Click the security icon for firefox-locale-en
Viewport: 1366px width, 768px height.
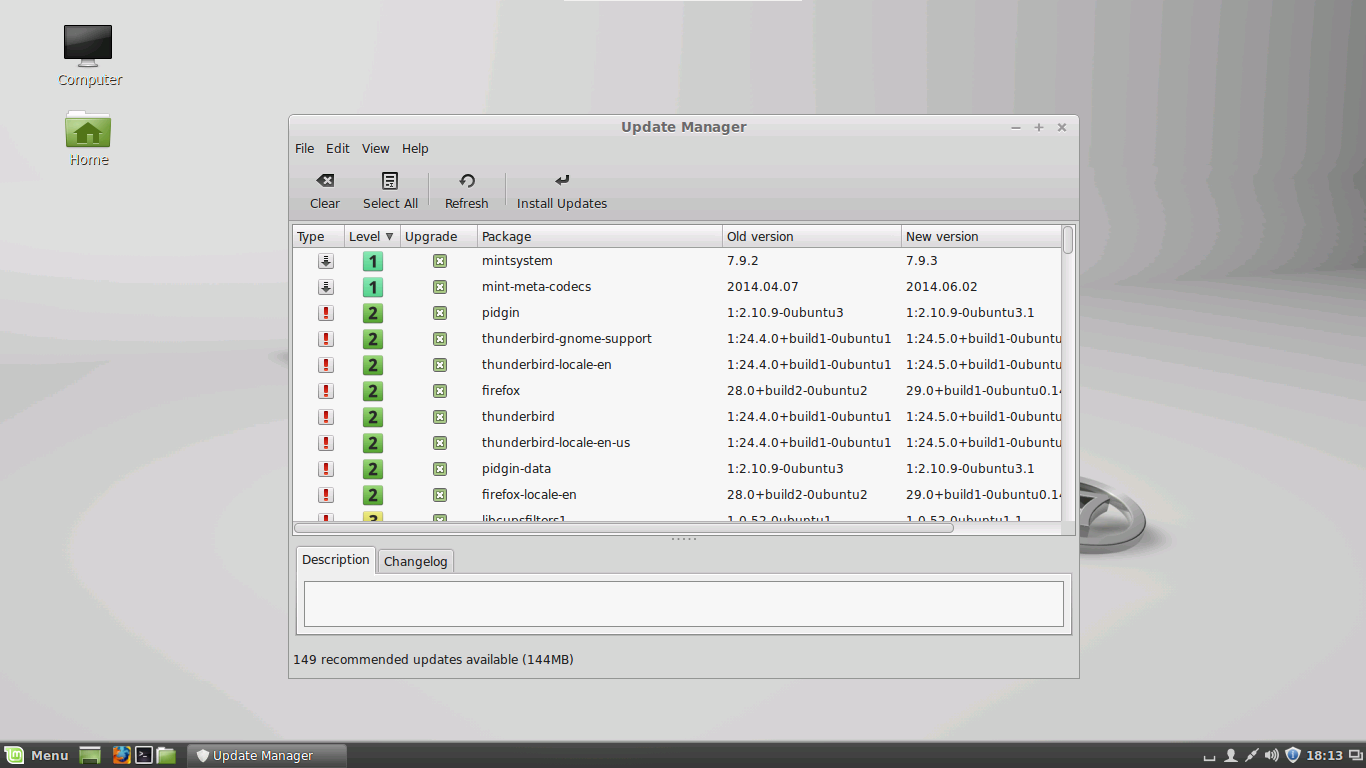(326, 495)
